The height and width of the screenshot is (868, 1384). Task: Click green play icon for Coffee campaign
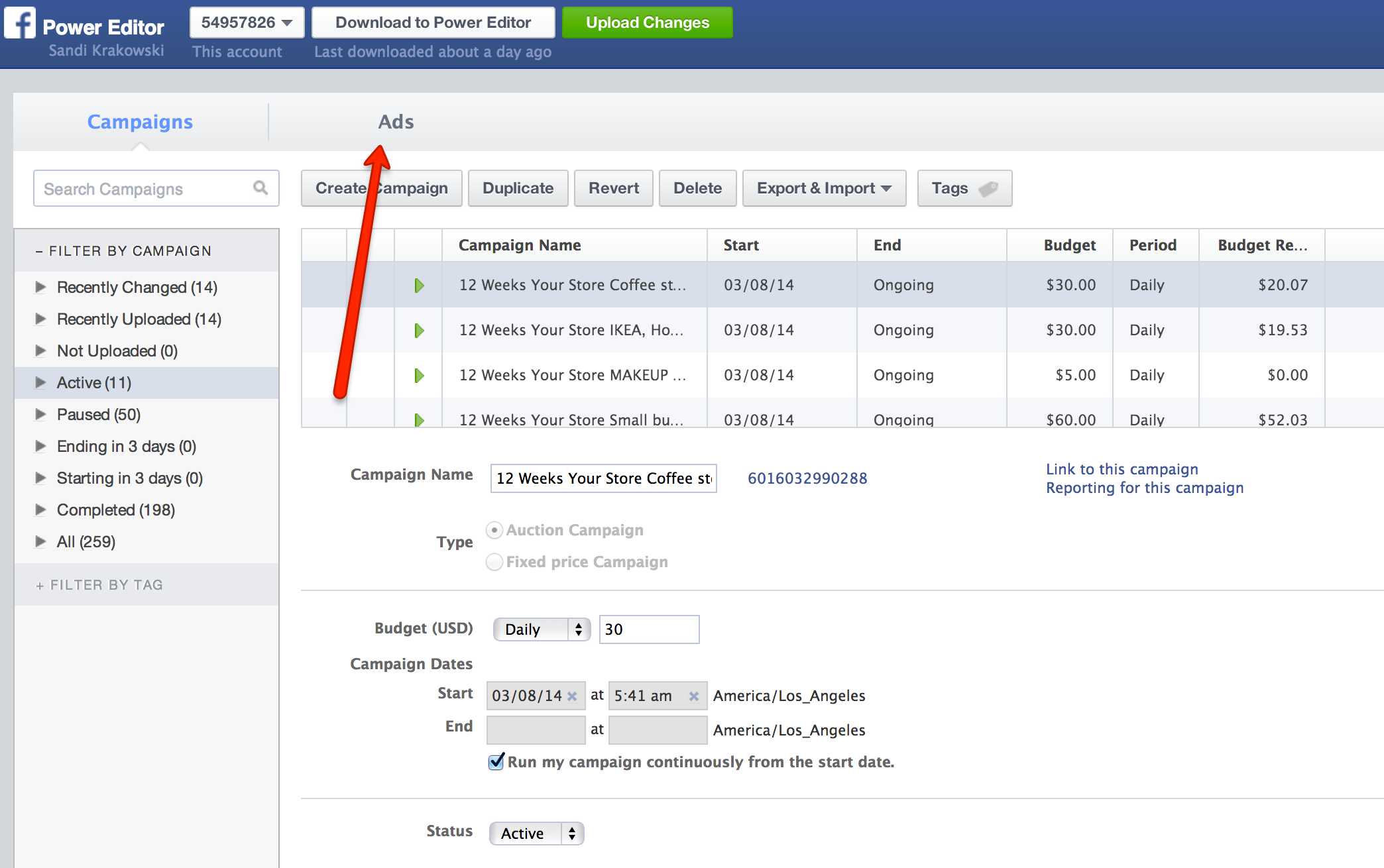(419, 286)
